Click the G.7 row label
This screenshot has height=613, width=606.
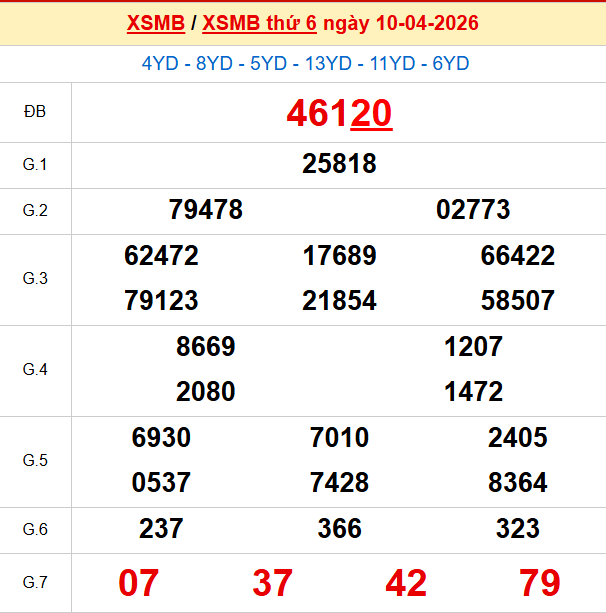point(35,583)
